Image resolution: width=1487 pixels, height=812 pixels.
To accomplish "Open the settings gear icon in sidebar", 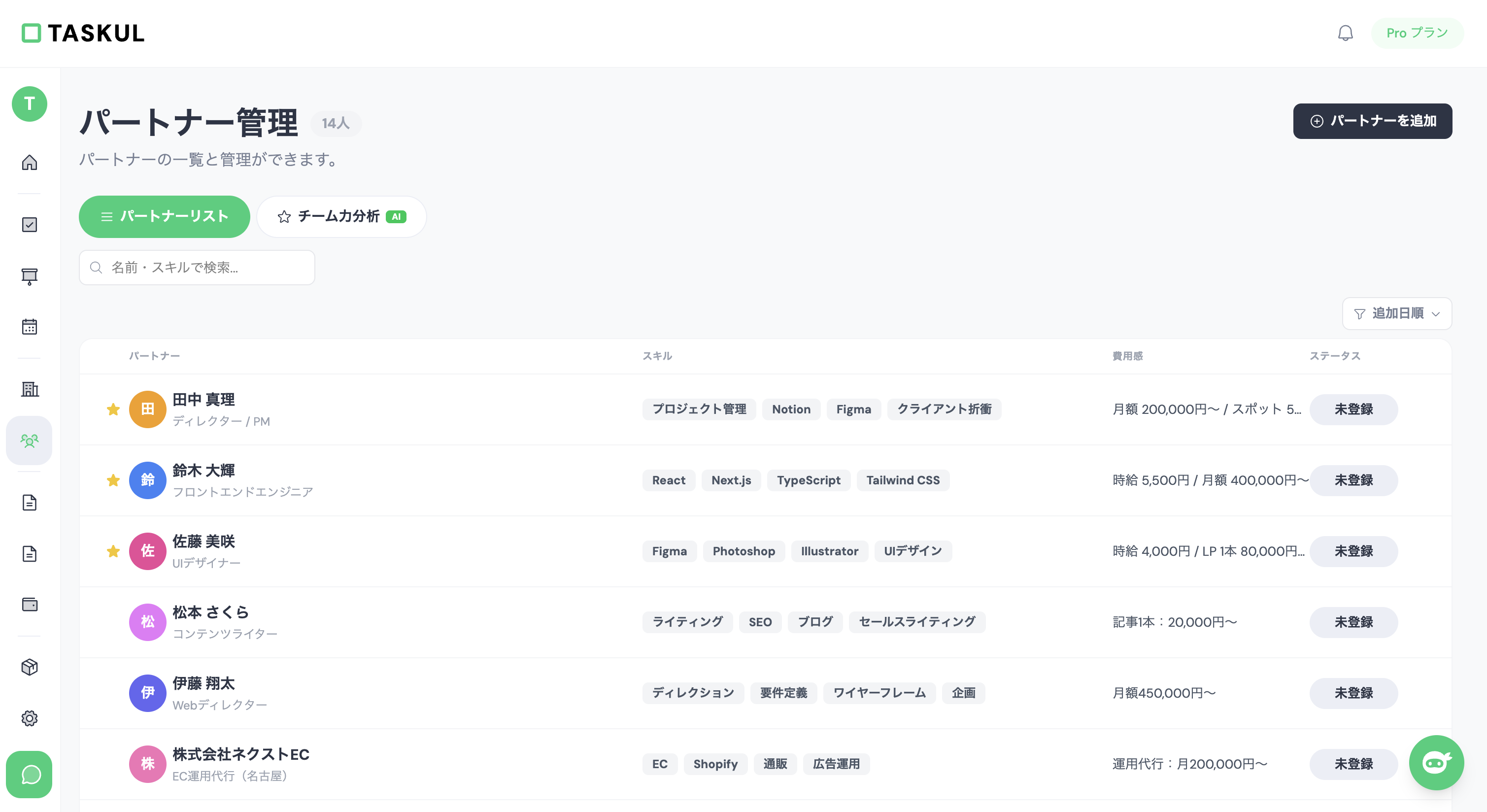I will pos(30,718).
